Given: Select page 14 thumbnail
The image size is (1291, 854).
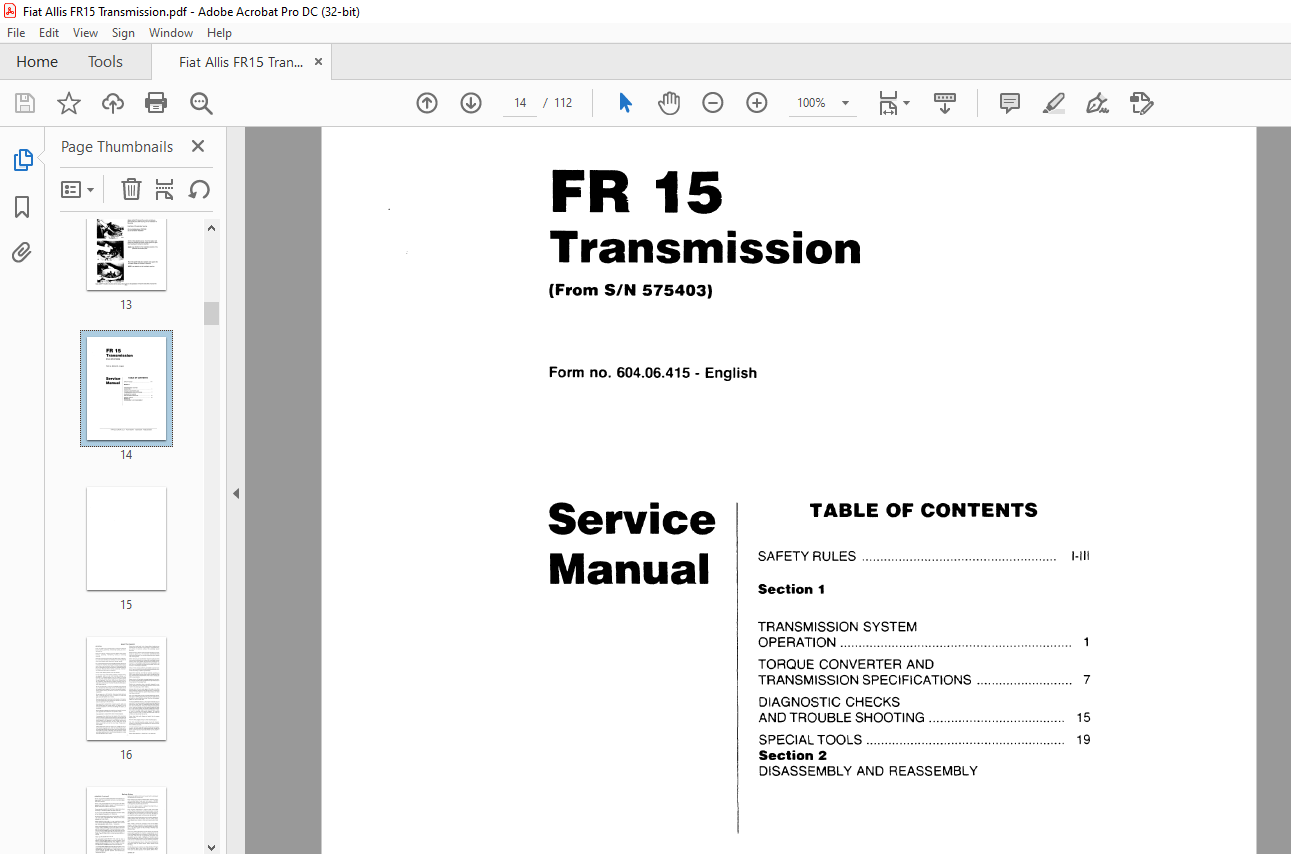Looking at the screenshot, I should (x=126, y=389).
